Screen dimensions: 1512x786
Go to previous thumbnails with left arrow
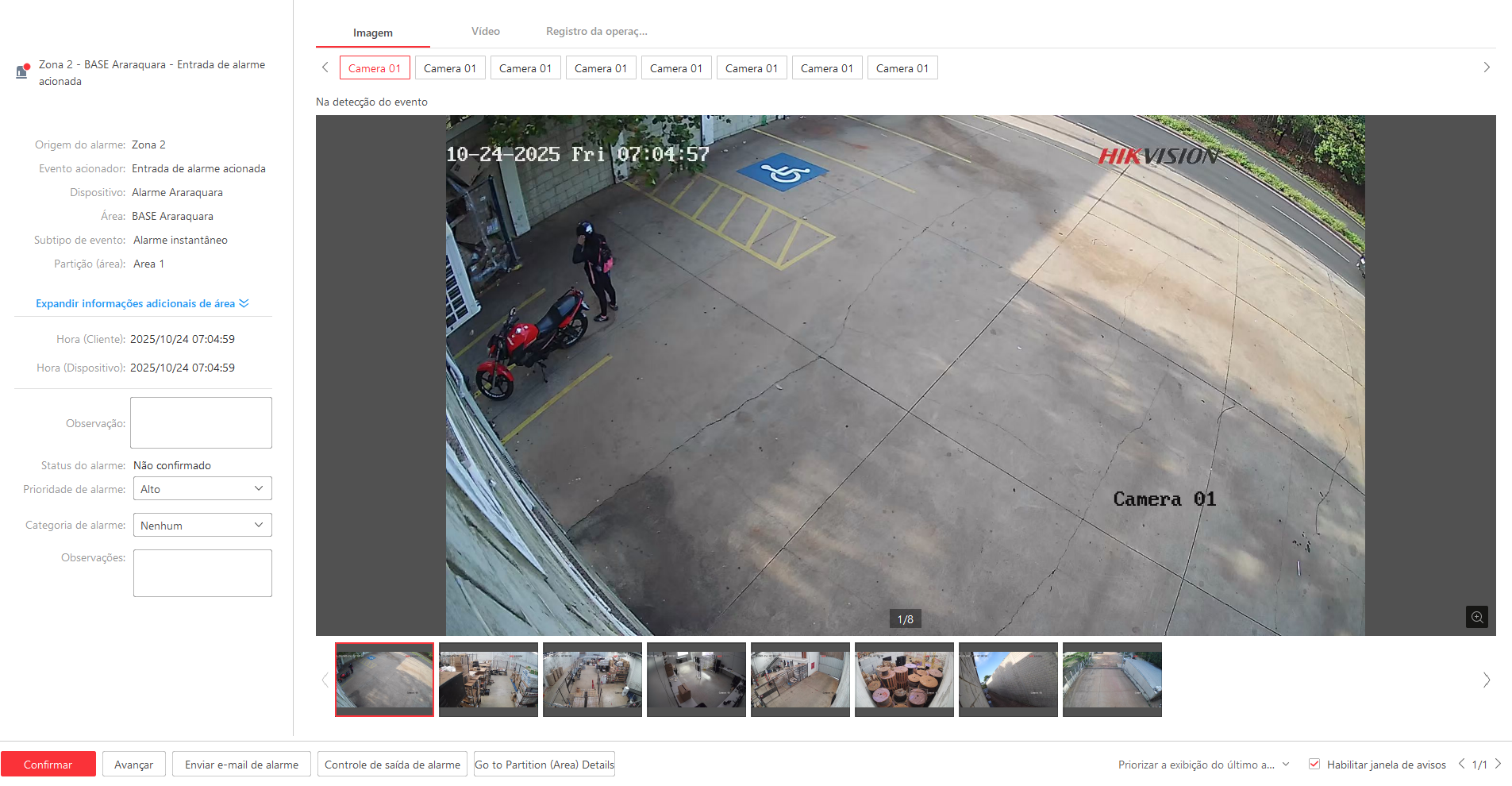click(325, 680)
